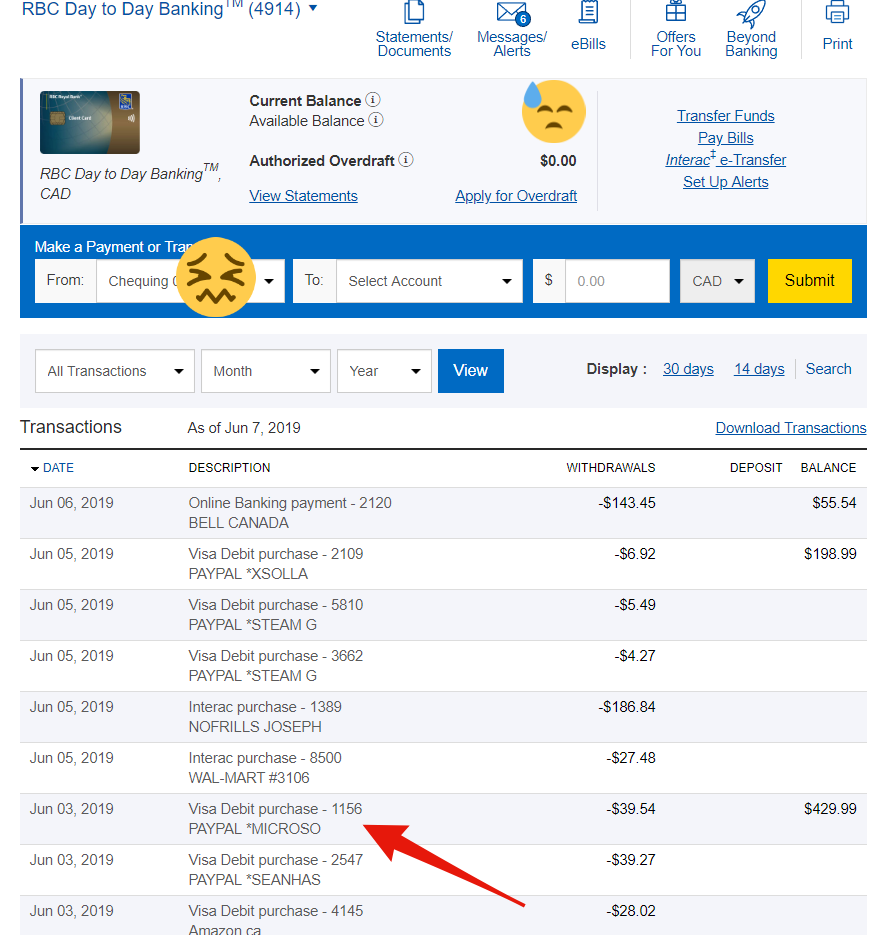Open the To Select Account dropdown

(429, 281)
